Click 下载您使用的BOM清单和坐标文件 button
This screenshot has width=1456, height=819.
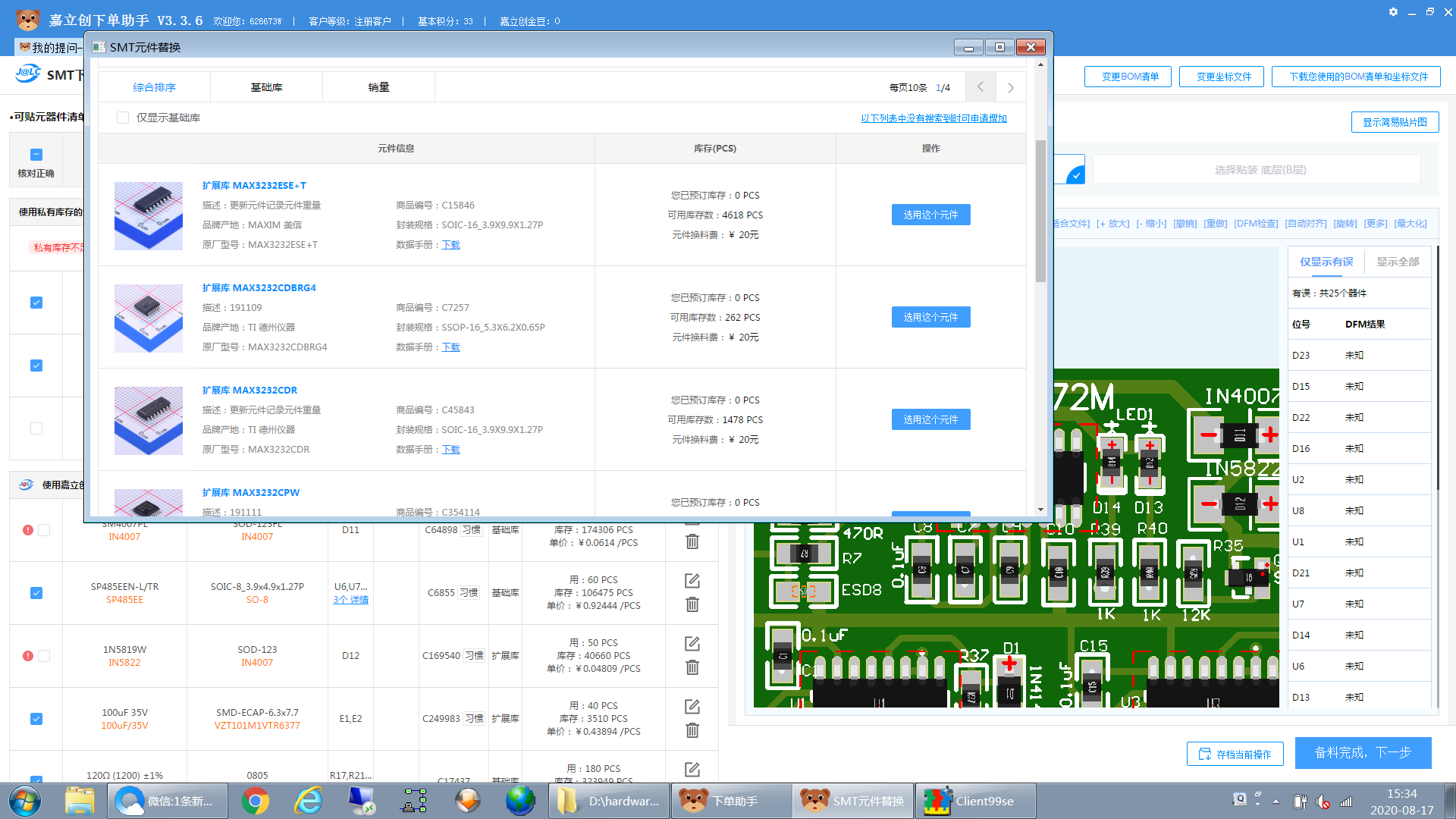tap(1356, 77)
